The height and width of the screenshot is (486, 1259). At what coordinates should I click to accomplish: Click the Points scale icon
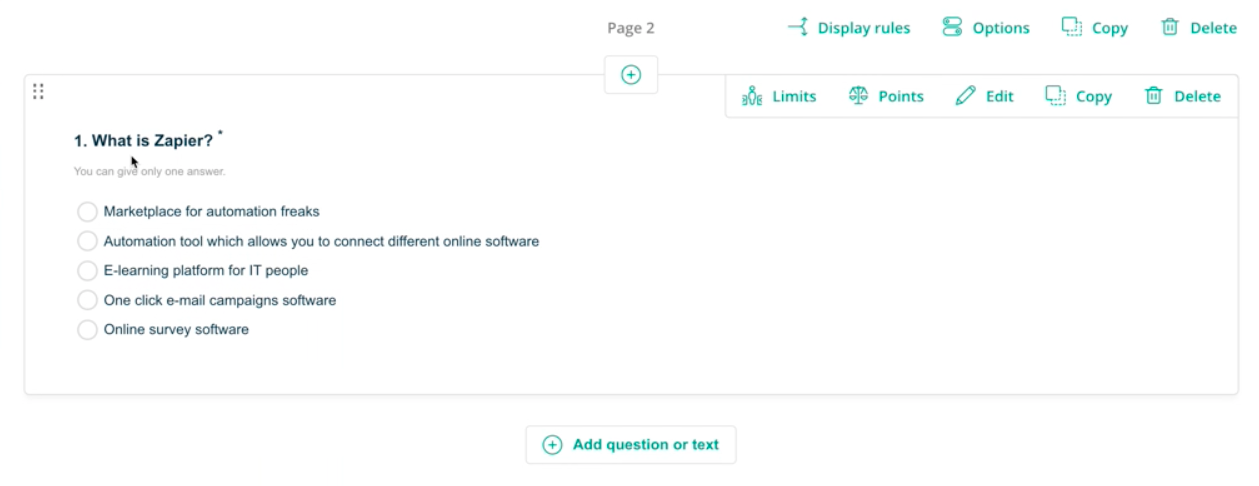tap(858, 96)
